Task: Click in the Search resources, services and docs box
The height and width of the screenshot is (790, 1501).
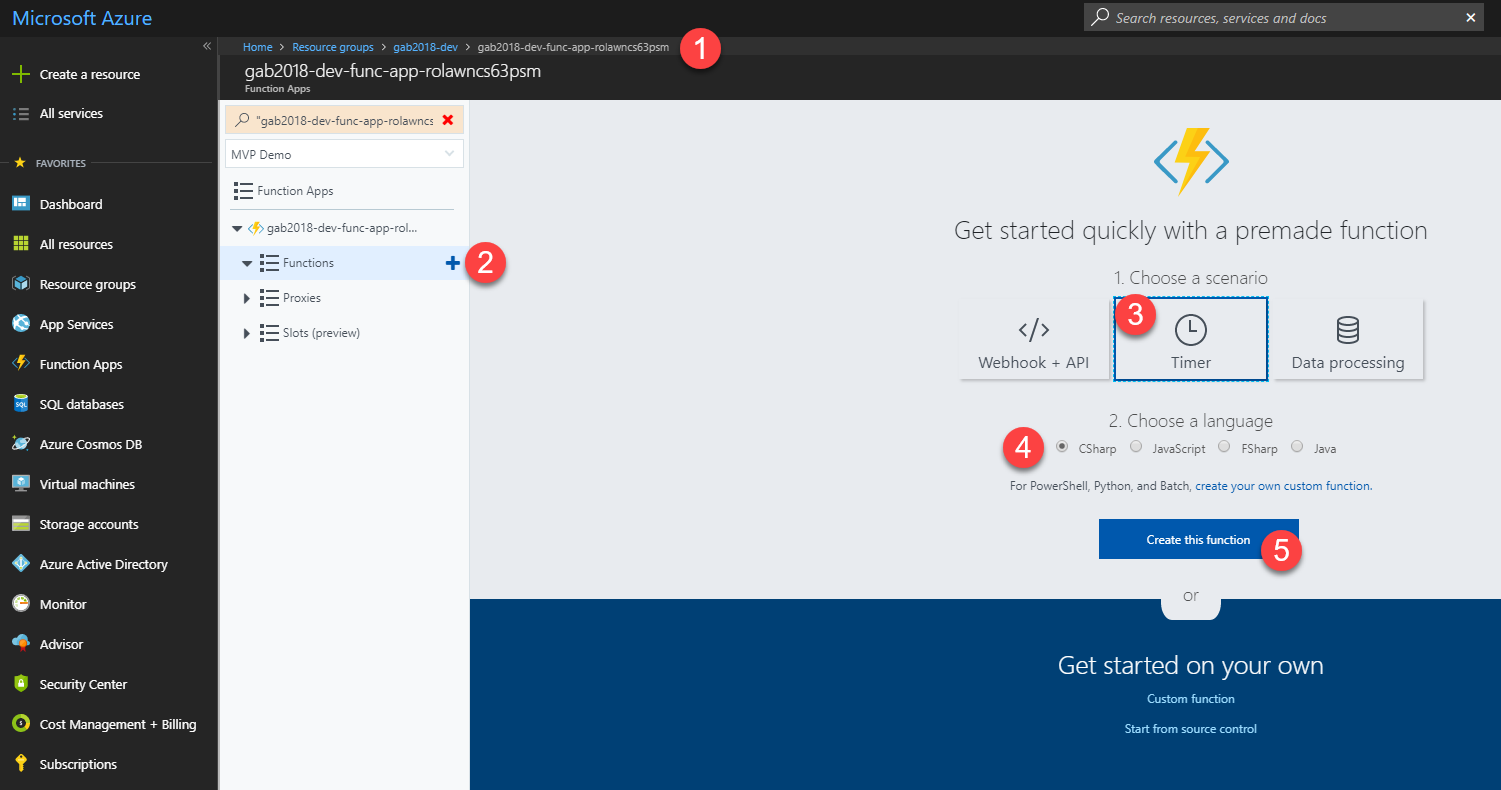Action: tap(1285, 17)
